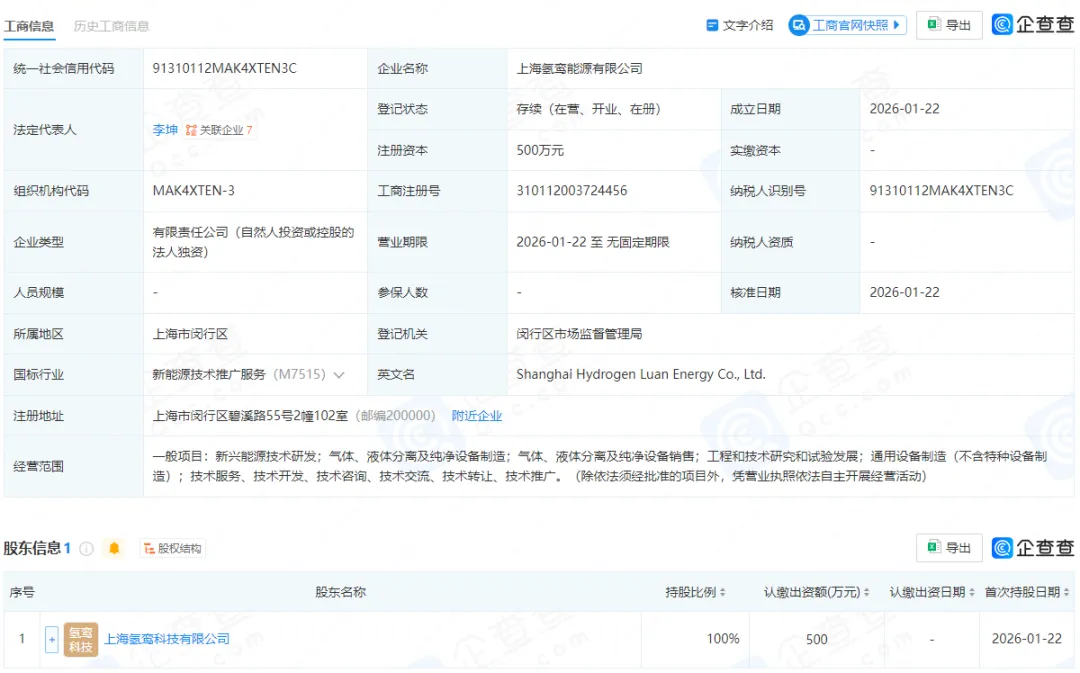Open the 股权结构 equity structure view
Image resolution: width=1080 pixels, height=673 pixels.
[x=174, y=548]
